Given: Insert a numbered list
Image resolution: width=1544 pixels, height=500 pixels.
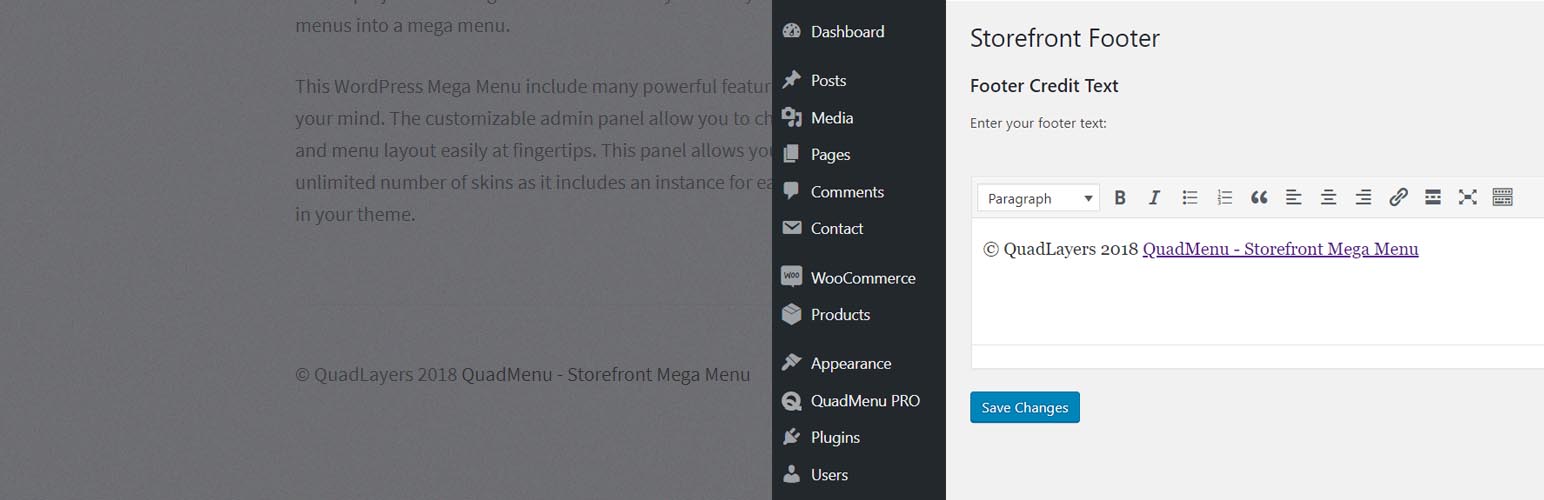Looking at the screenshot, I should point(1224,198).
